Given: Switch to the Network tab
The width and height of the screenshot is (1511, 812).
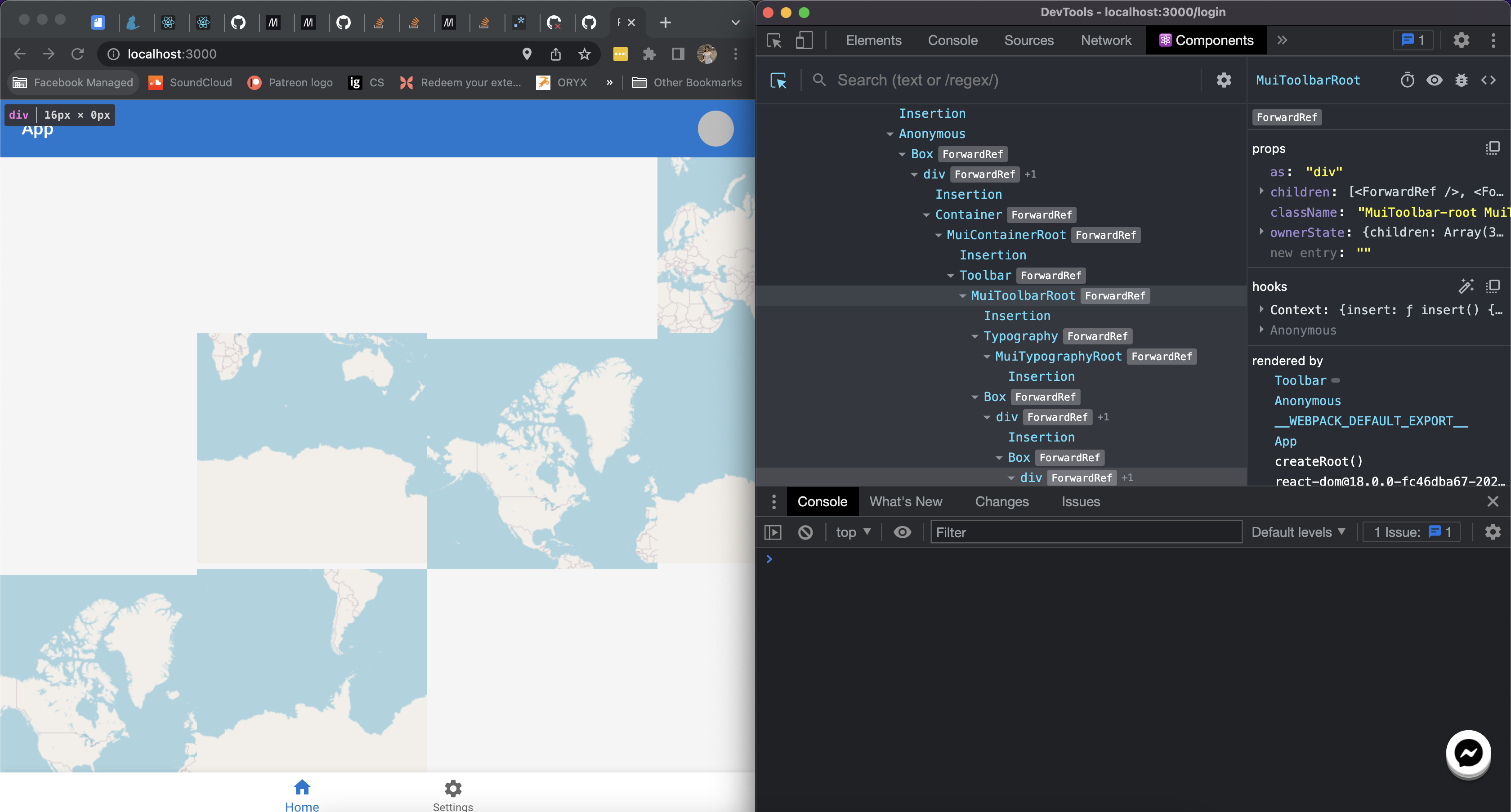Looking at the screenshot, I should tap(1106, 40).
